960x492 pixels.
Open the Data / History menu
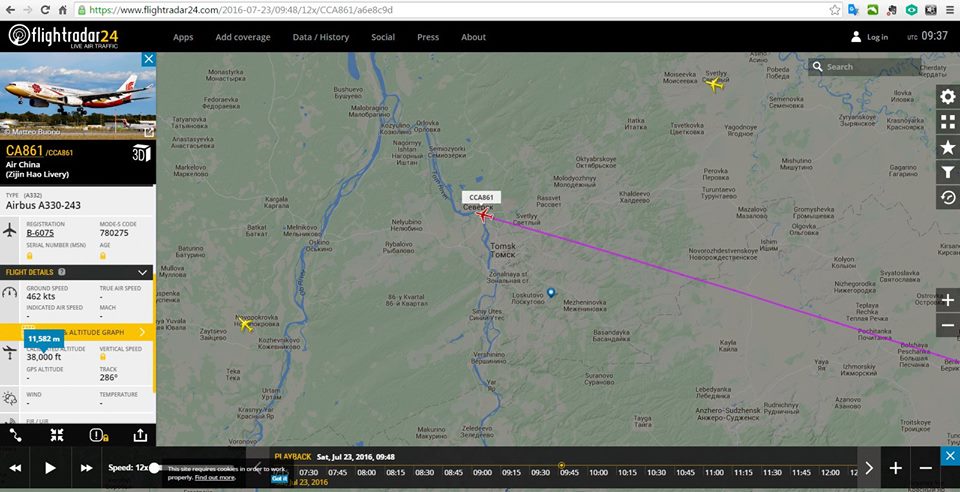321,37
